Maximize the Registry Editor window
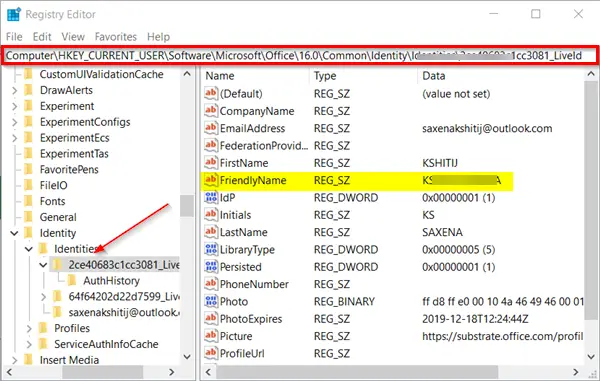This screenshot has height=381, width=600. (x=536, y=14)
